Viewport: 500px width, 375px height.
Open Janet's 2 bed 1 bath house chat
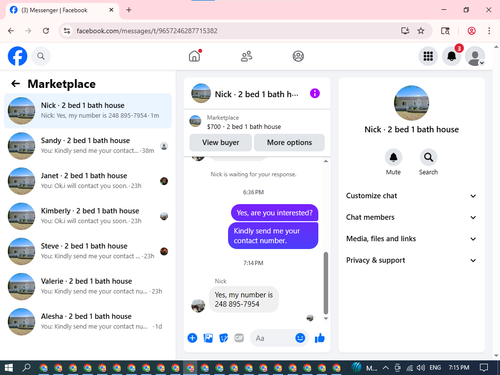click(x=88, y=181)
